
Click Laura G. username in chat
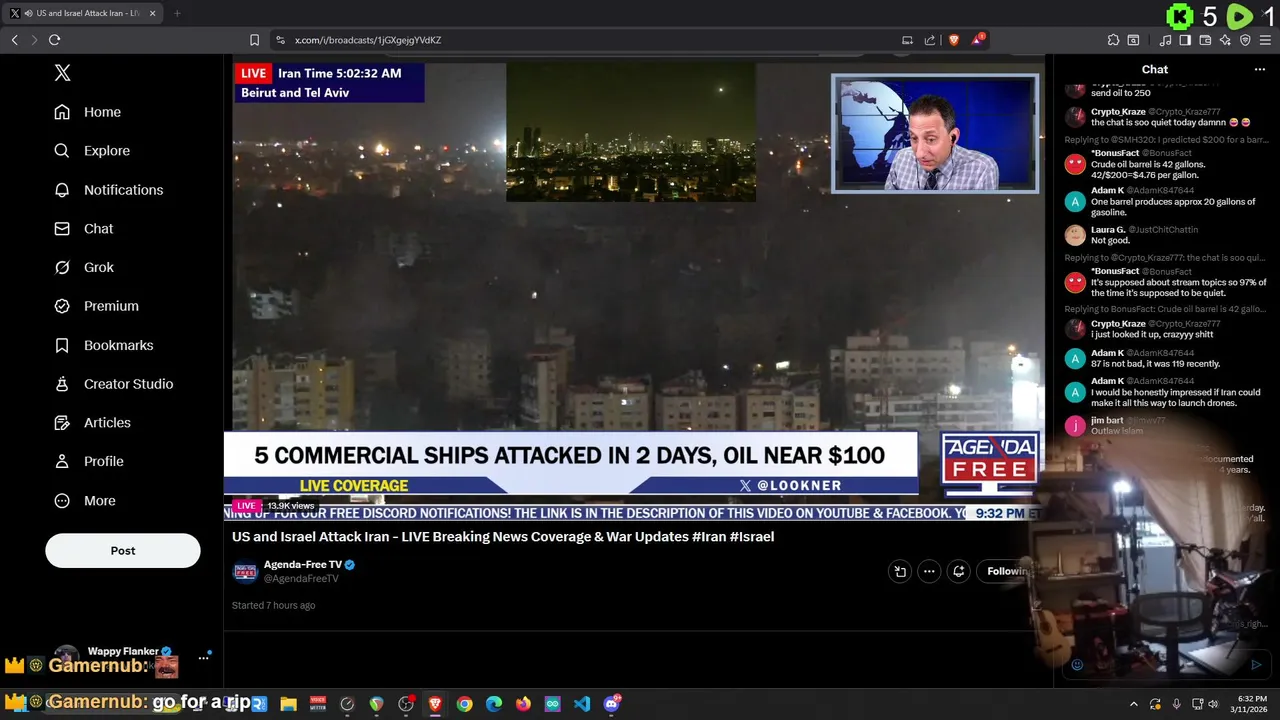1106,230
